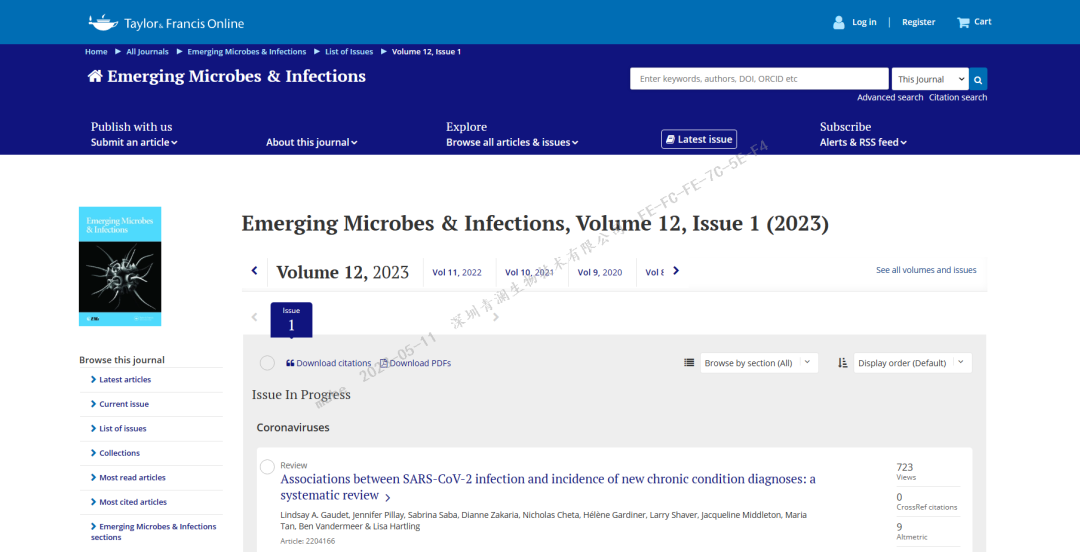This screenshot has width=1080, height=552.
Task: Expand the Submit an article menu
Action: coord(134,142)
